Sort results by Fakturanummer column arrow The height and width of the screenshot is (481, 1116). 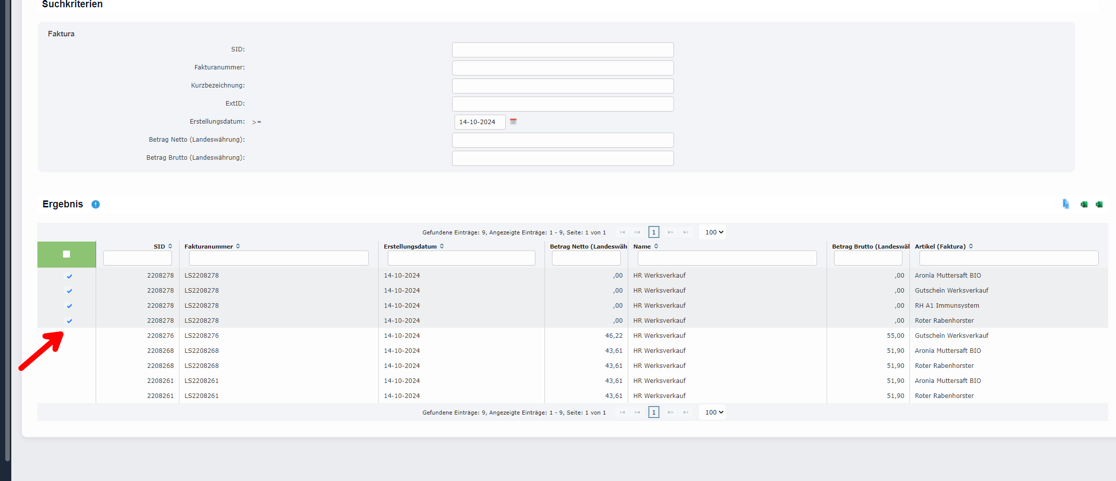pyautogui.click(x=238, y=246)
